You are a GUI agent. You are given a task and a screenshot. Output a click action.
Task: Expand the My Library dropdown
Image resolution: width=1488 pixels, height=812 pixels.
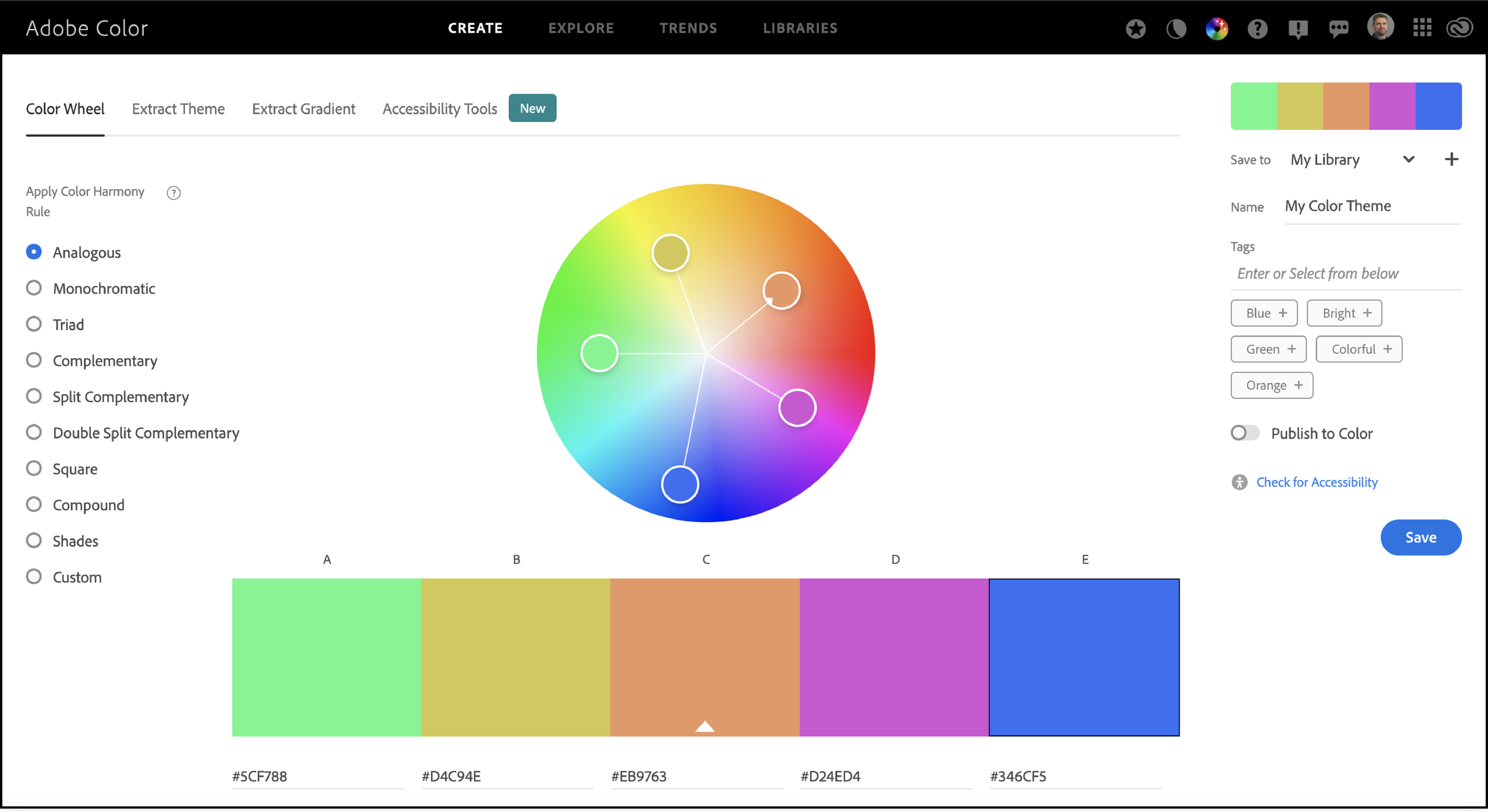point(1408,159)
